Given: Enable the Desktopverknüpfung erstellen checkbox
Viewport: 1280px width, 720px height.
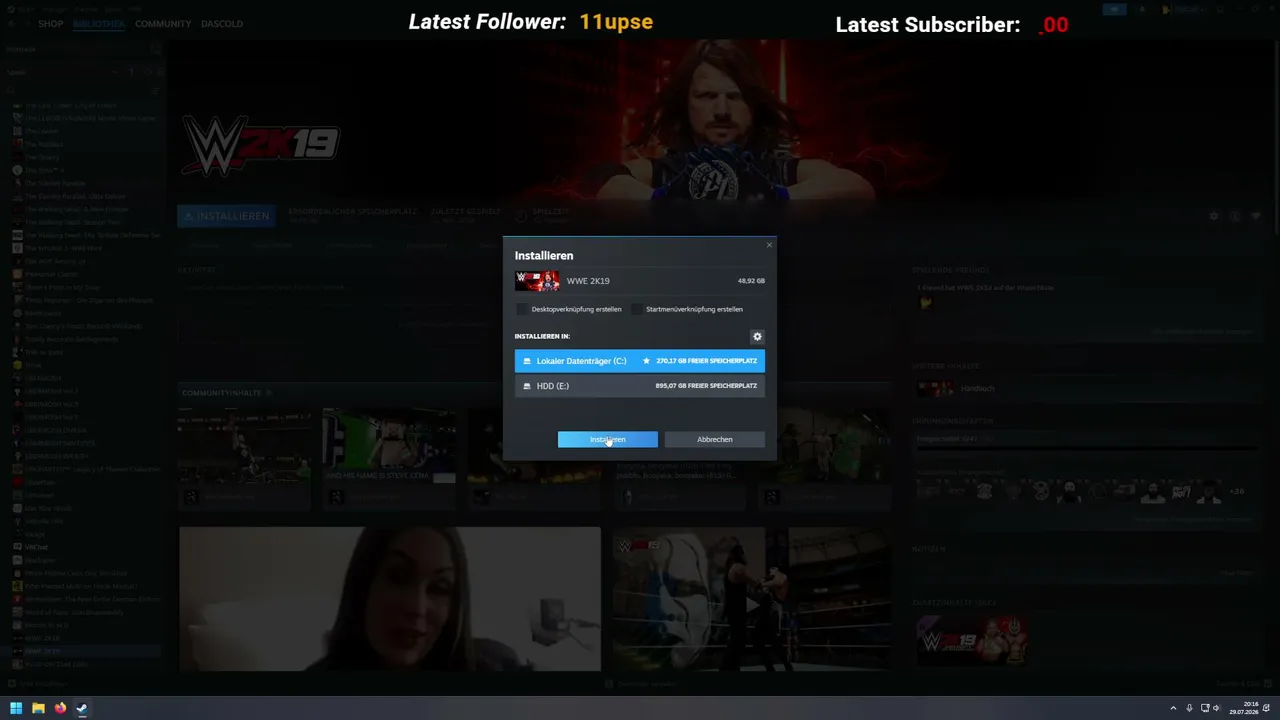Looking at the screenshot, I should [521, 309].
